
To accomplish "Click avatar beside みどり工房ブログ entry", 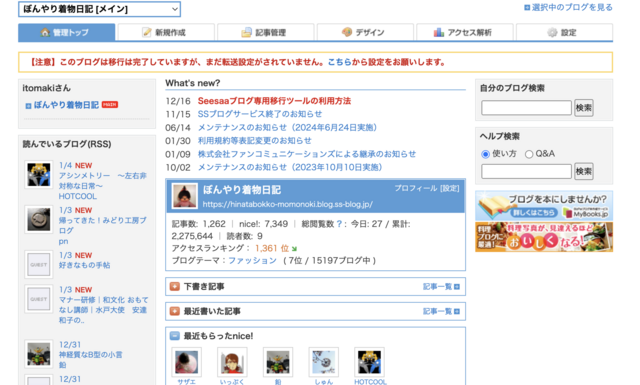I will 39,220.
